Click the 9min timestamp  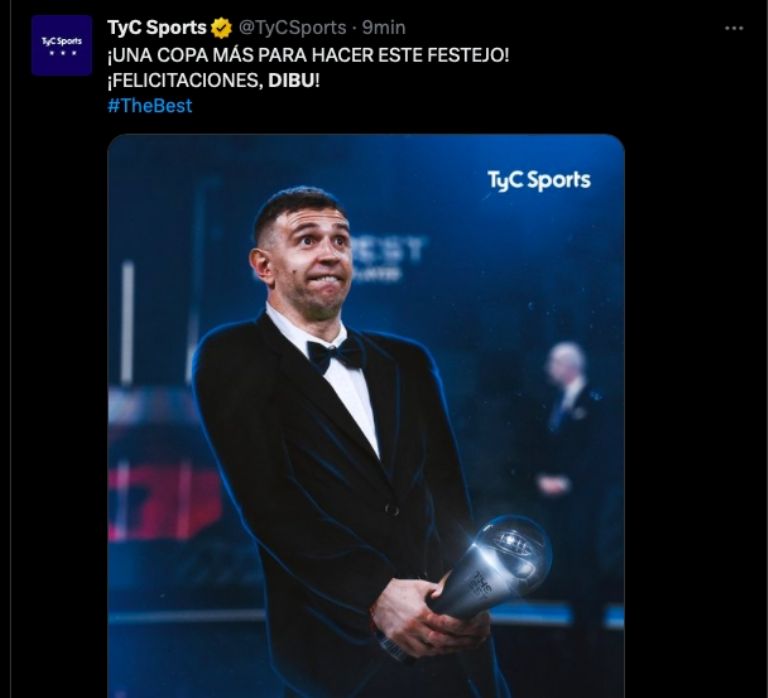pyautogui.click(x=384, y=28)
